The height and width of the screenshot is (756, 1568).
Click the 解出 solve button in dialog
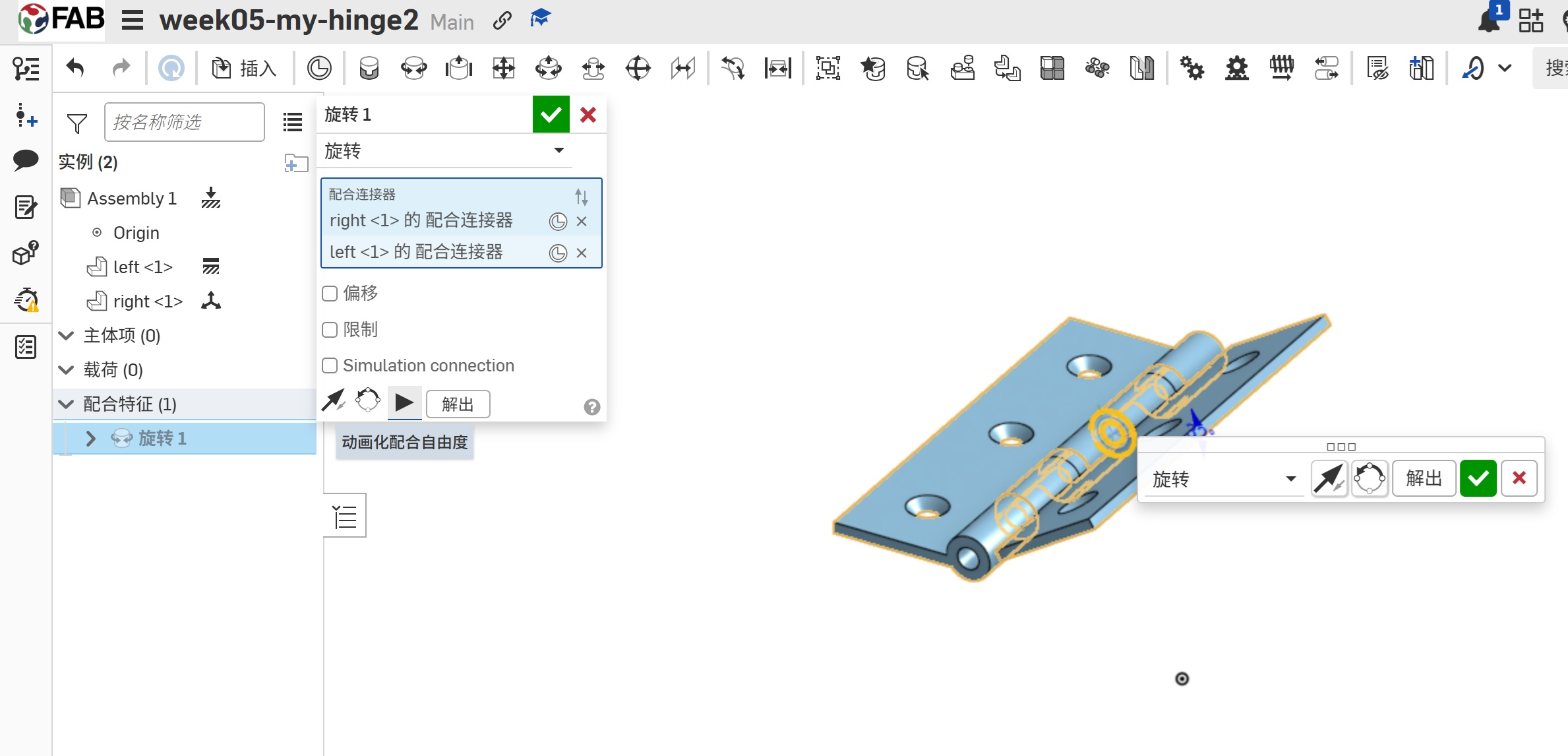click(458, 404)
